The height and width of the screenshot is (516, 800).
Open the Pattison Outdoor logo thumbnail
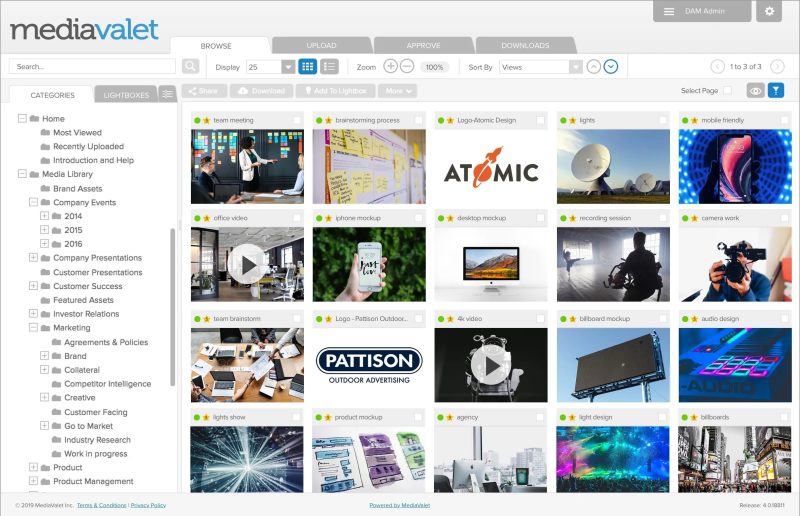(x=369, y=365)
